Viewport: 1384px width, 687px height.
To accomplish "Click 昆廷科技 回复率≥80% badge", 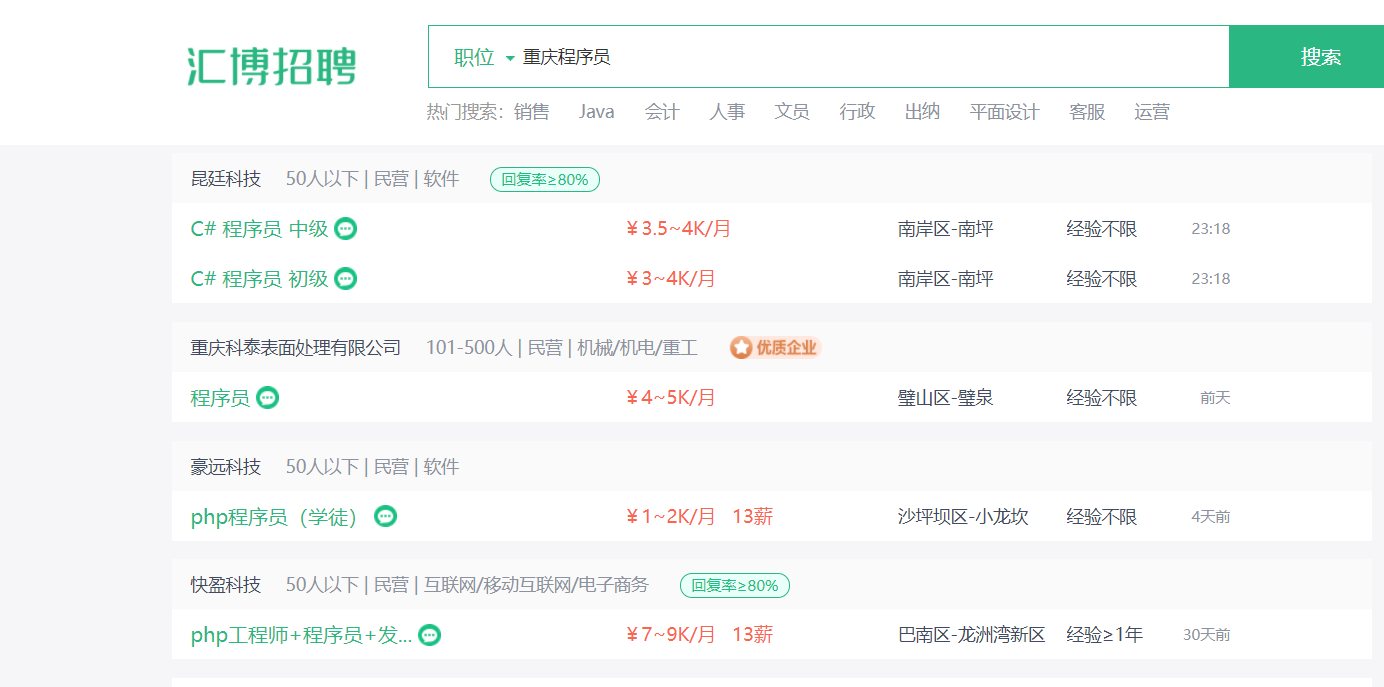I will coord(545,180).
